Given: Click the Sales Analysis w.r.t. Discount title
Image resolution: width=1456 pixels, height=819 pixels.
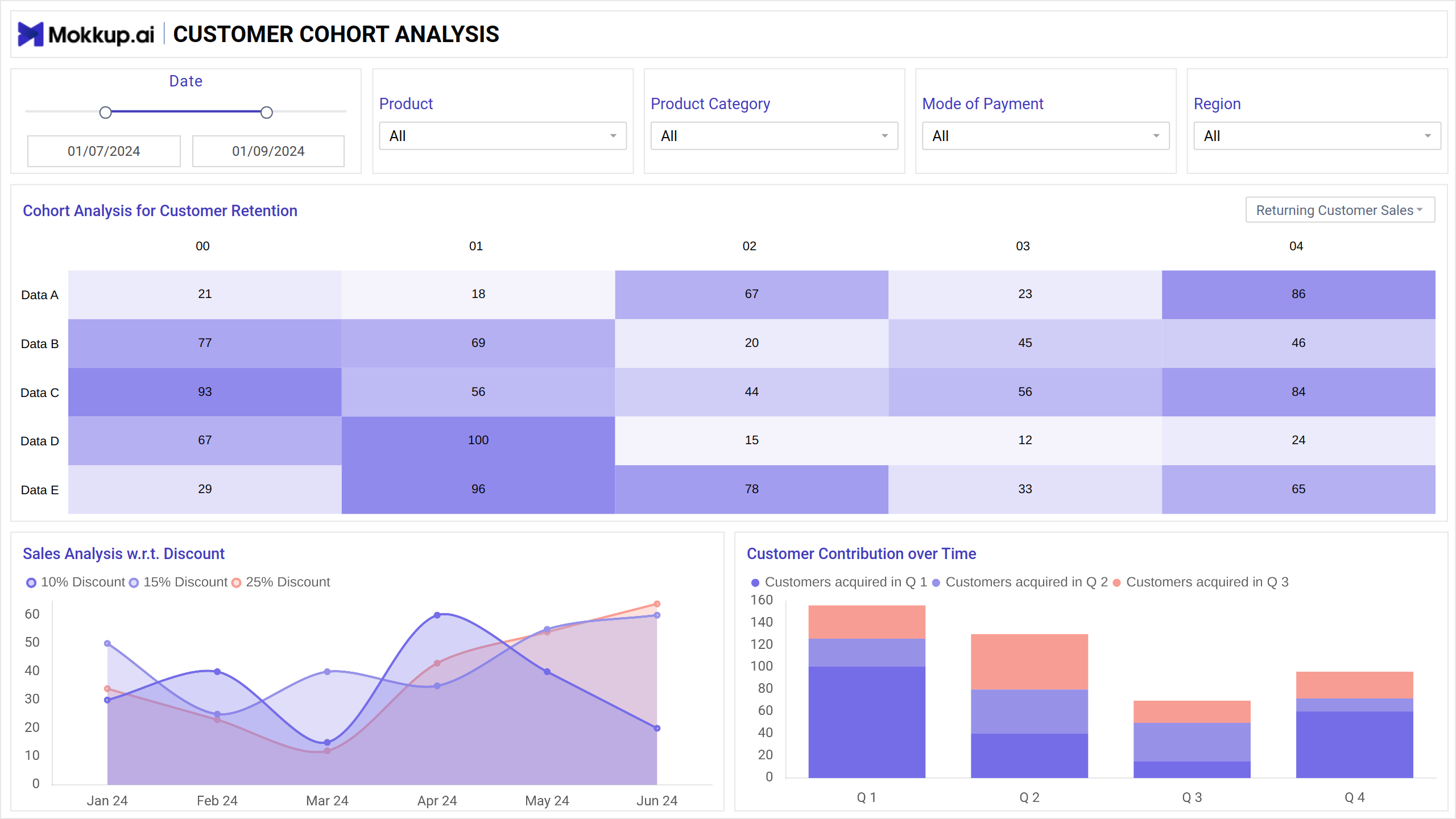Looking at the screenshot, I should pos(123,554).
